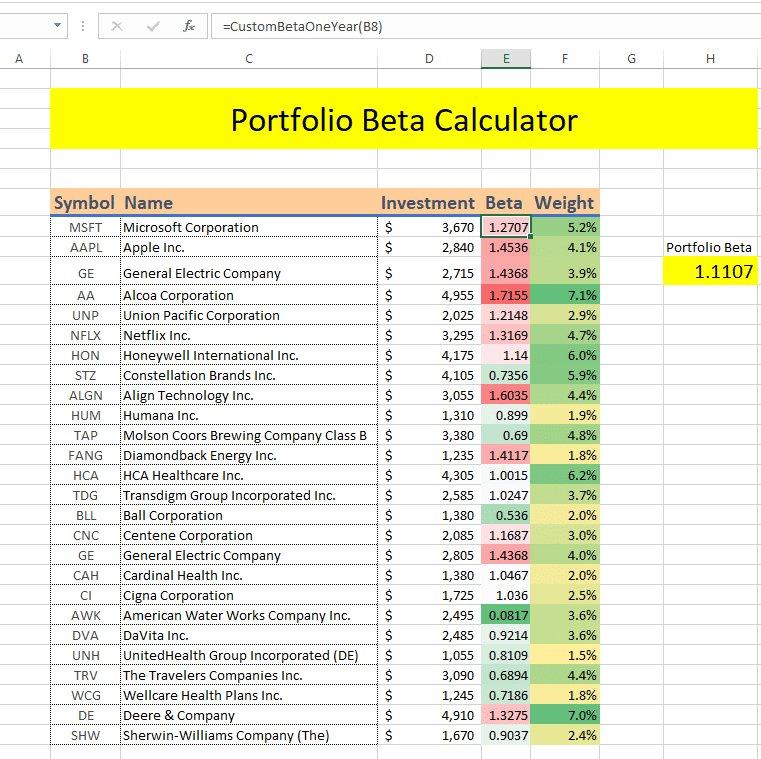Select the yellow Portfolio Beta value 1.1107
This screenshot has width=761, height=759.
coord(710,271)
